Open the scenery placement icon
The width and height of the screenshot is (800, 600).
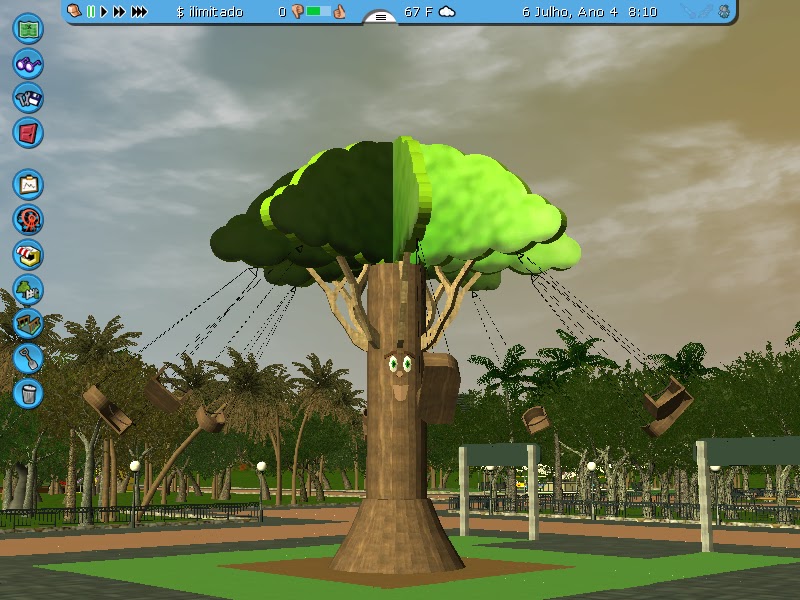pos(28,291)
